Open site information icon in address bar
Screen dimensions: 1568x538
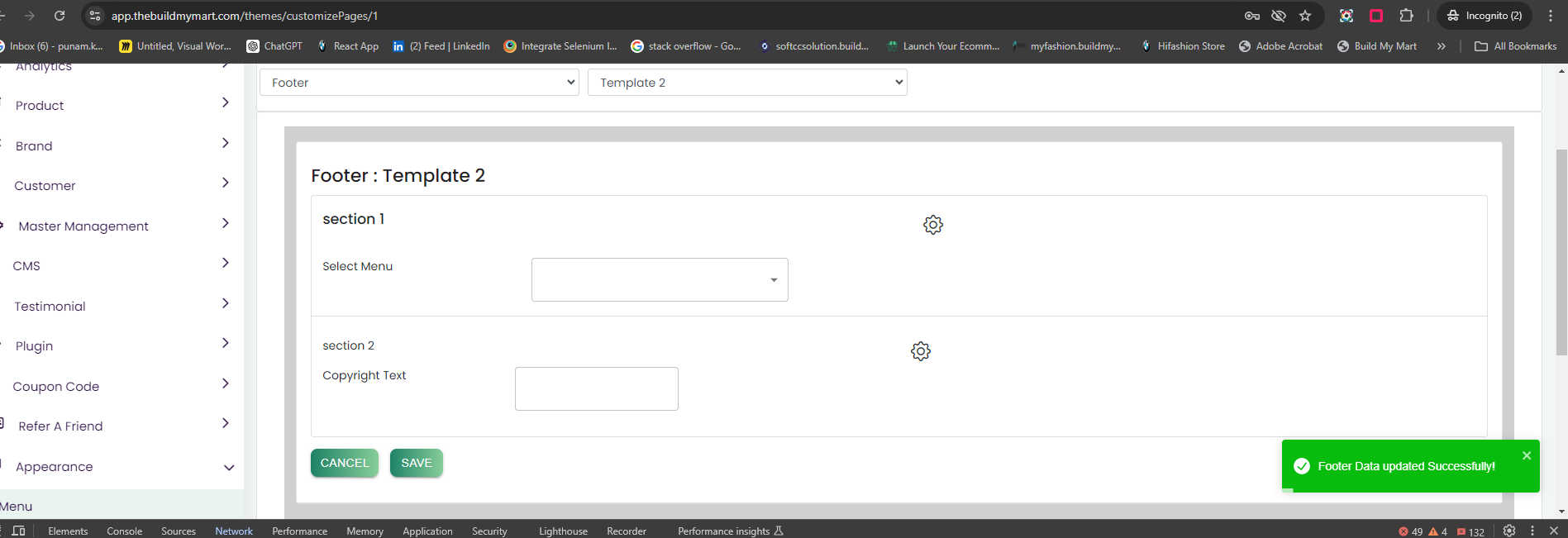click(95, 16)
